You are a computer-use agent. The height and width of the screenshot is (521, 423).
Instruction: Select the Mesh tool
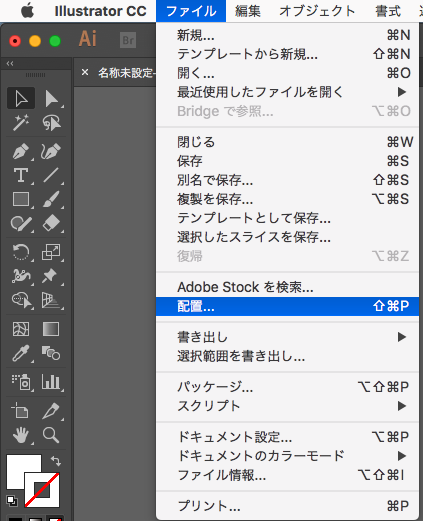pyautogui.click(x=21, y=329)
